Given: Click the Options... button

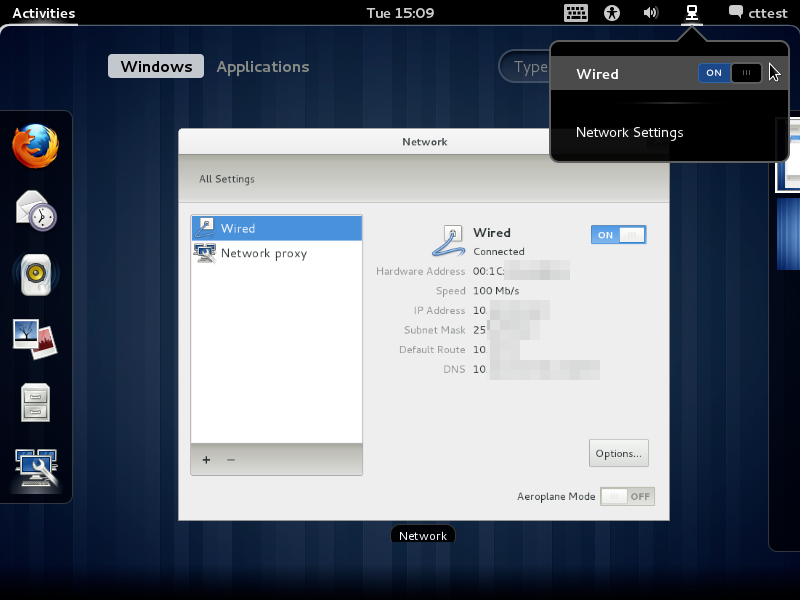Looking at the screenshot, I should (x=618, y=453).
